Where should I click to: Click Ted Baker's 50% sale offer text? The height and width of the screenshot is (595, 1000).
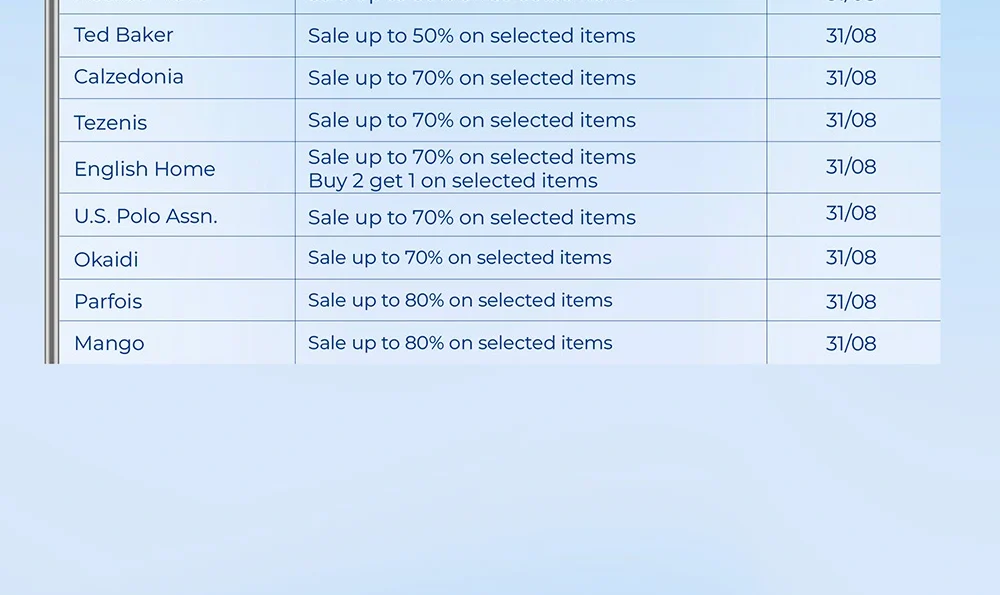(x=471, y=36)
